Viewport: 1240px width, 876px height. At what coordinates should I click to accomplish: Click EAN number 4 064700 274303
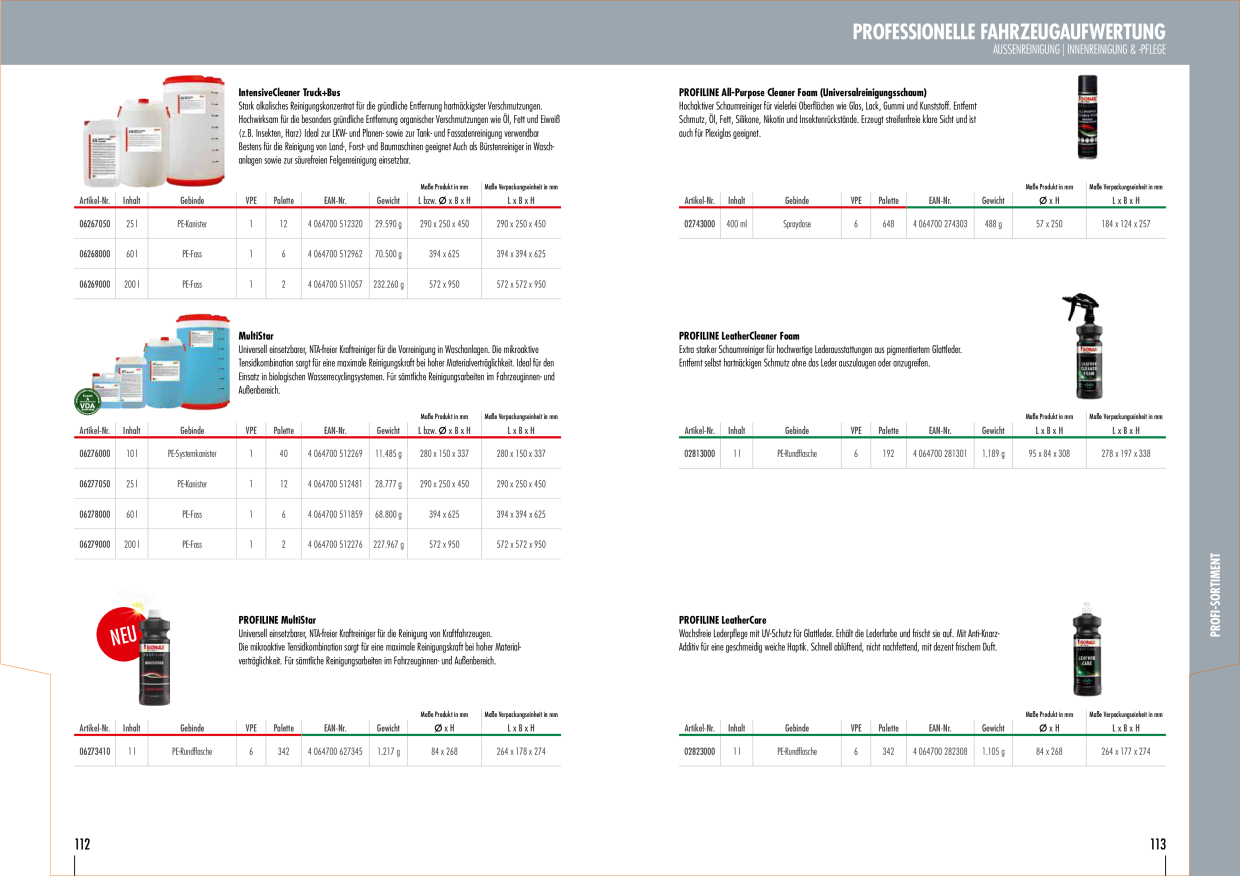[x=940, y=224]
